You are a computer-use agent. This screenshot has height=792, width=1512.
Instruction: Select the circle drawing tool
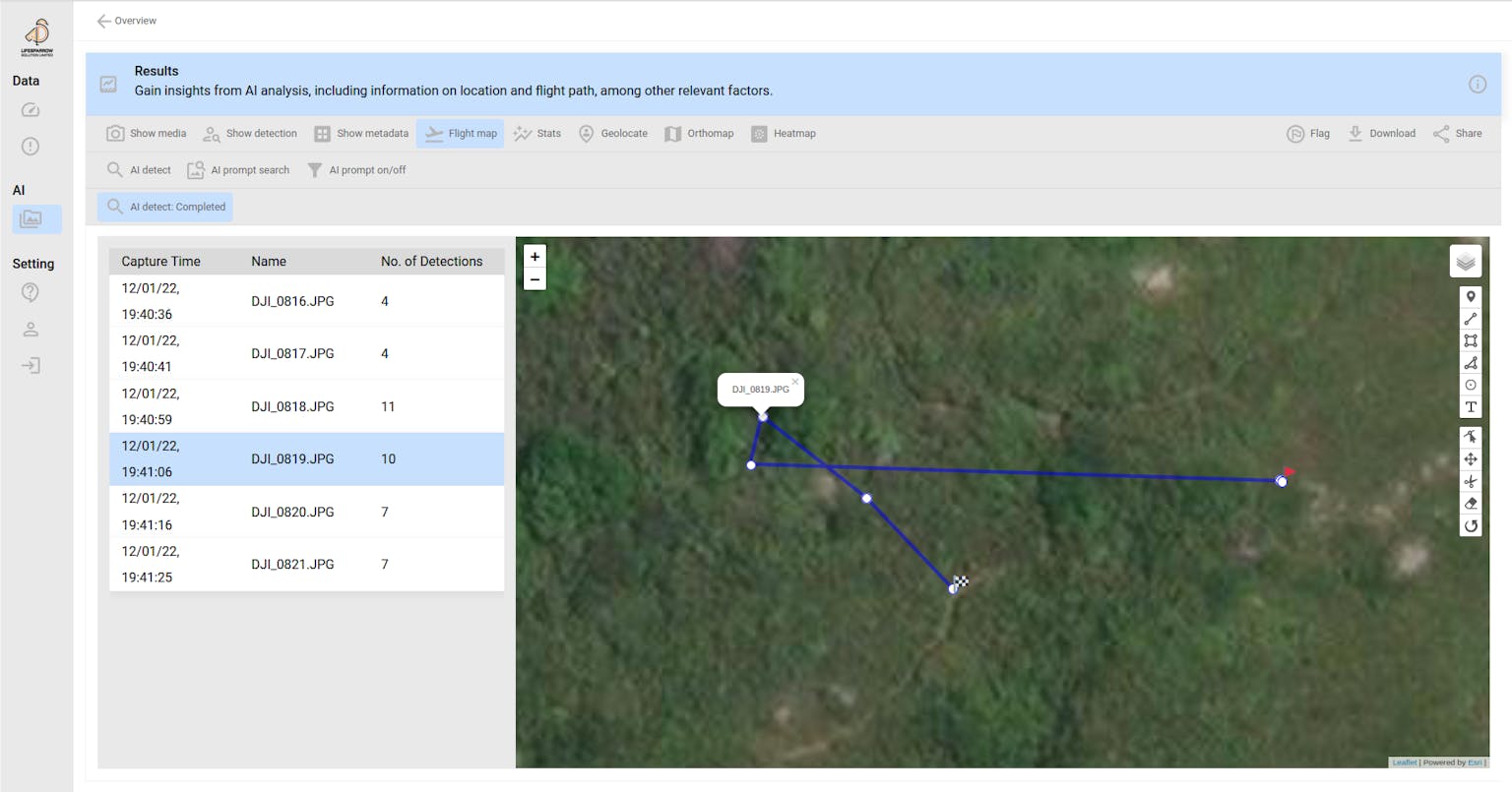[1471, 385]
